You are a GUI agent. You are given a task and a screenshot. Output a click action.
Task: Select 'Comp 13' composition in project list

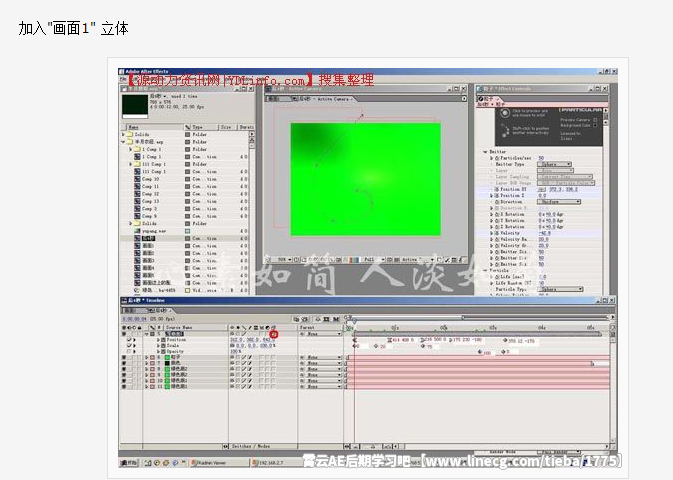coord(151,201)
